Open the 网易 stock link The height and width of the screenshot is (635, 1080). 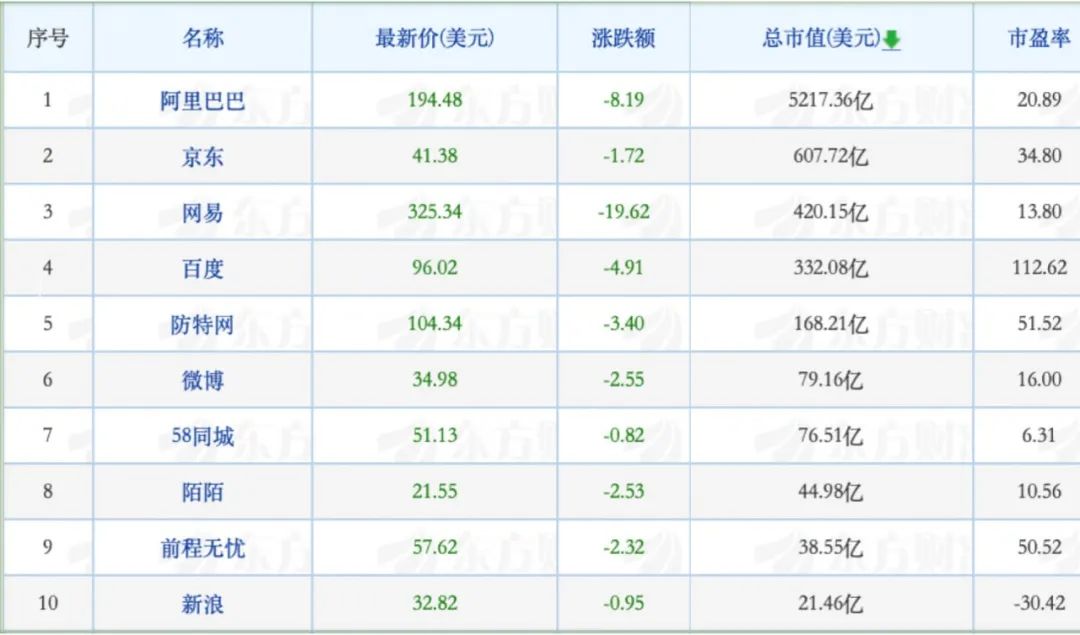pyautogui.click(x=202, y=212)
